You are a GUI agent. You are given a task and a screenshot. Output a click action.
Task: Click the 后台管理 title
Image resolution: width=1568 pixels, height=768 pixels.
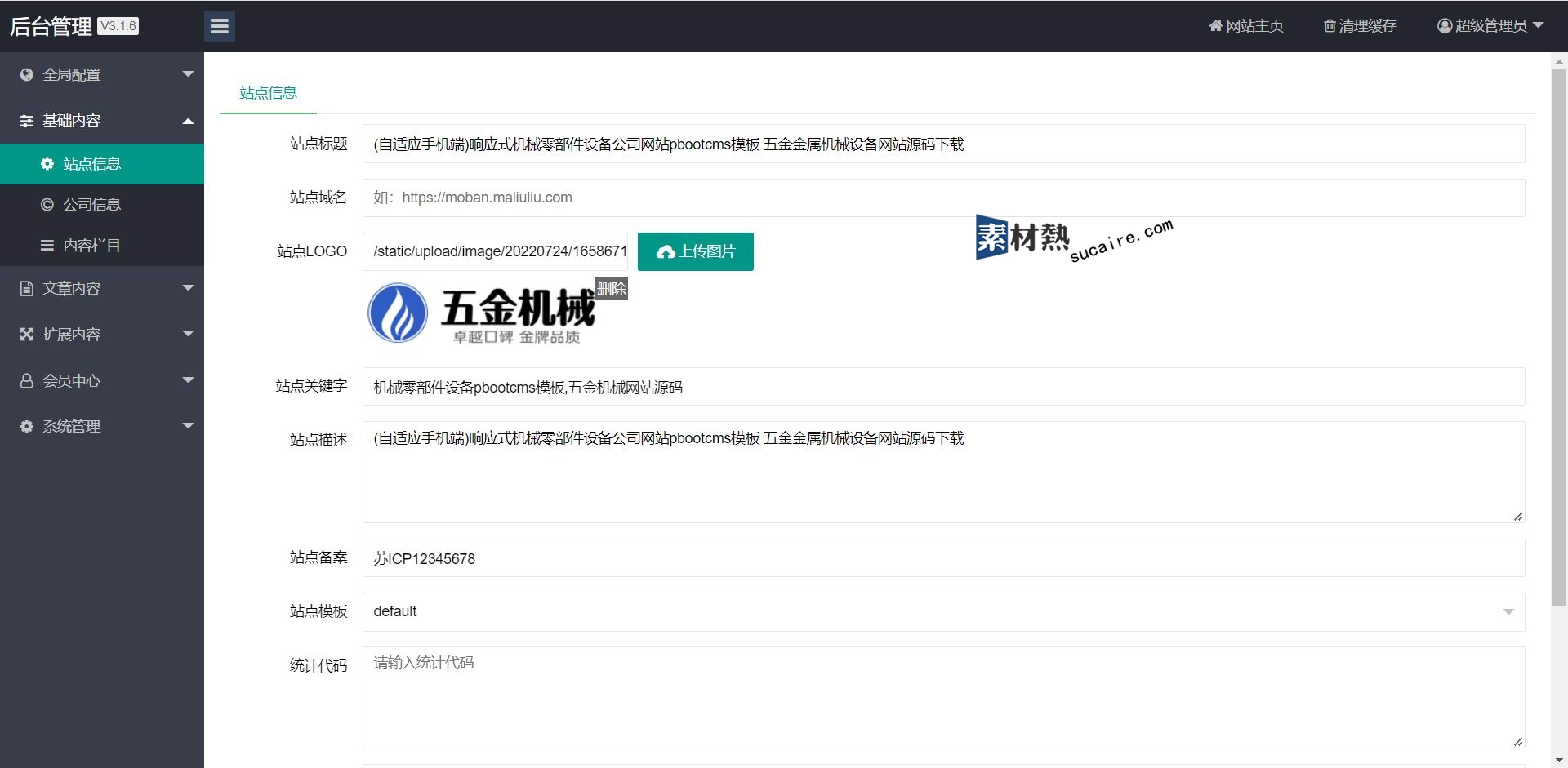click(51, 26)
